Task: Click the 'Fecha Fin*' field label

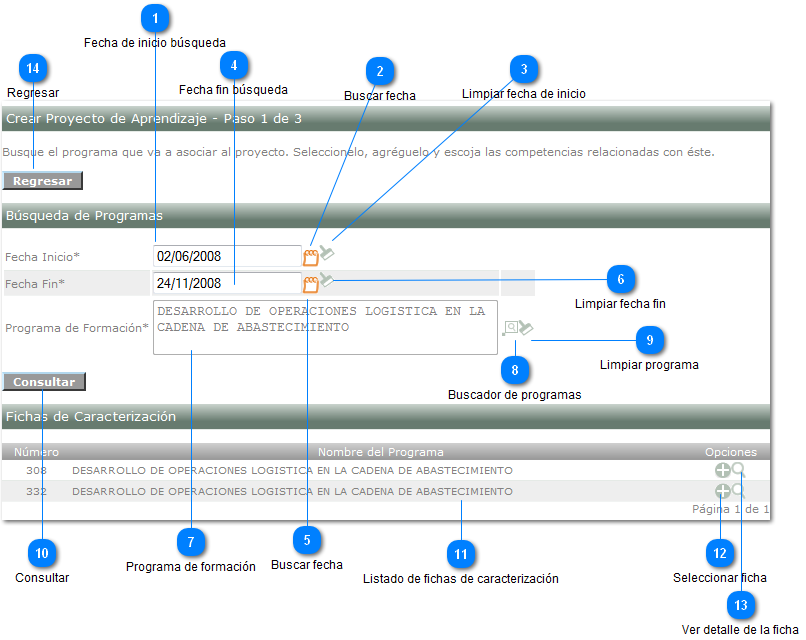Action: coord(35,284)
